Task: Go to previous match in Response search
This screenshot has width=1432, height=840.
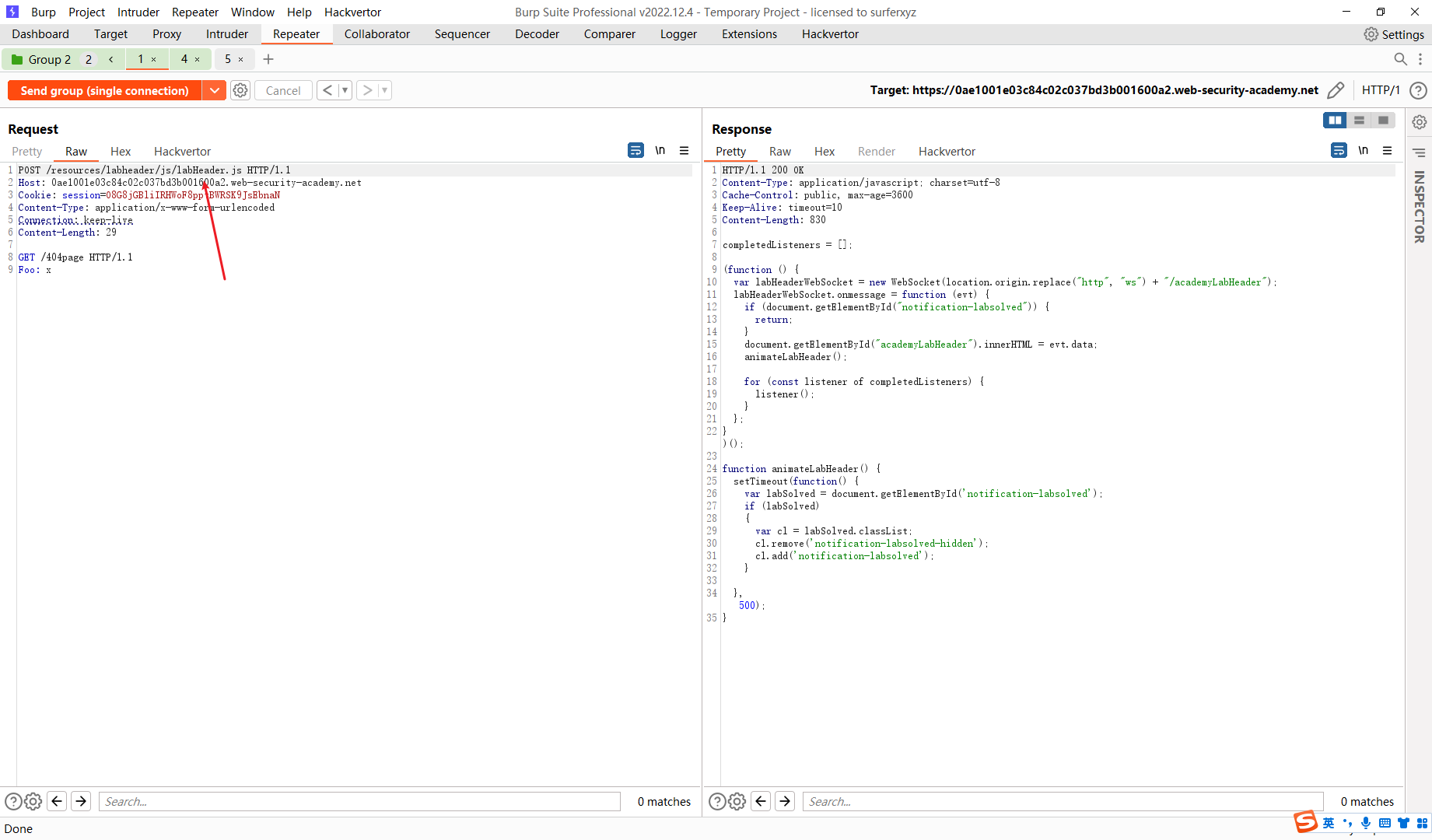Action: click(x=761, y=801)
